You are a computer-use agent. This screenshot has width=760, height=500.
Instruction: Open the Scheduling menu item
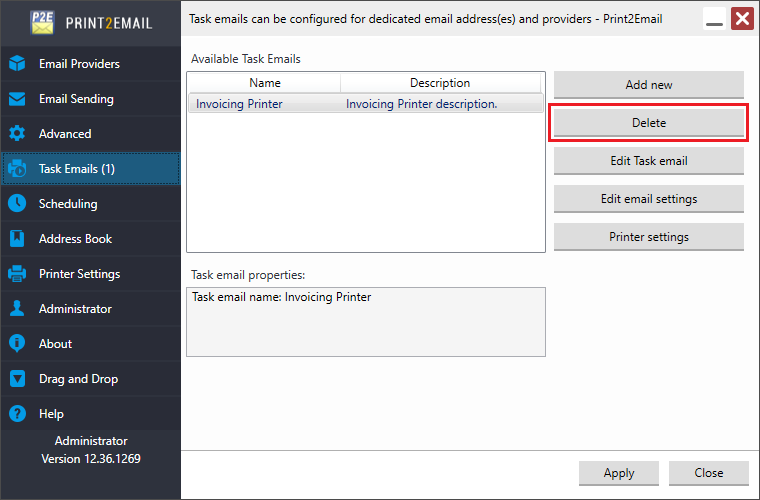pos(68,204)
